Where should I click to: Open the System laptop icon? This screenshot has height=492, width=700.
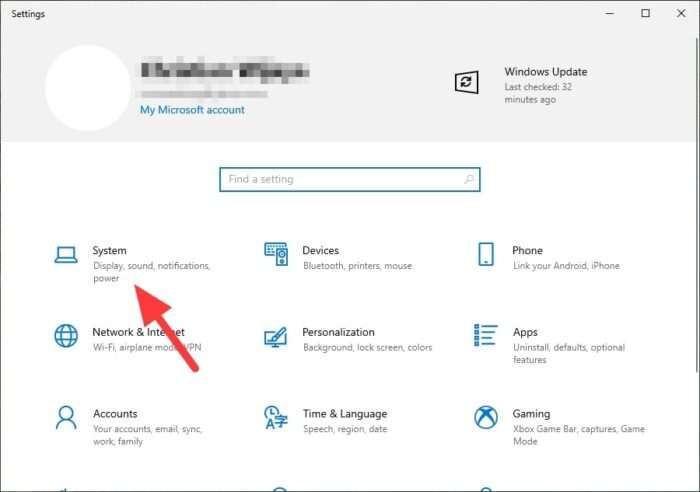point(66,255)
